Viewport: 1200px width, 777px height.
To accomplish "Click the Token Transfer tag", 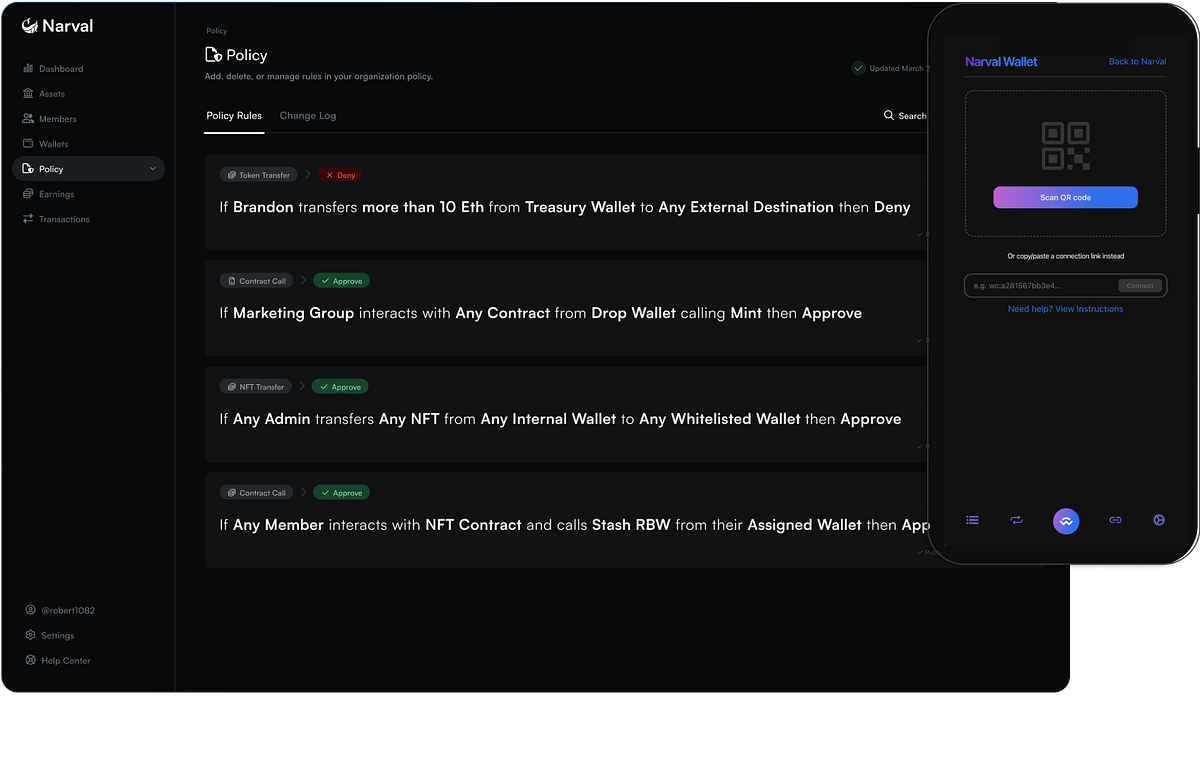I will coord(258,175).
